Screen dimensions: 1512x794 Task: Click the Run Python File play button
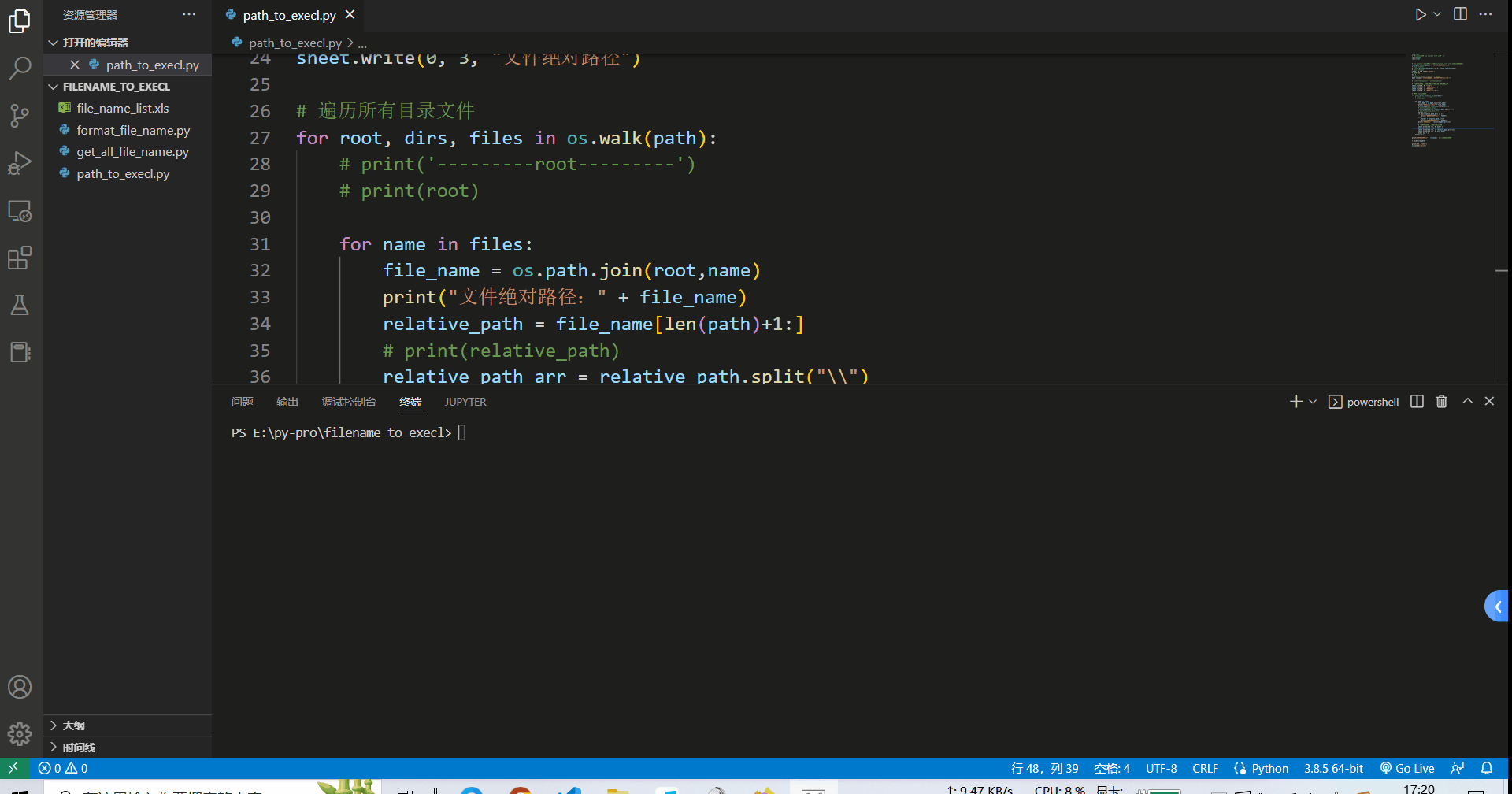(x=1420, y=14)
